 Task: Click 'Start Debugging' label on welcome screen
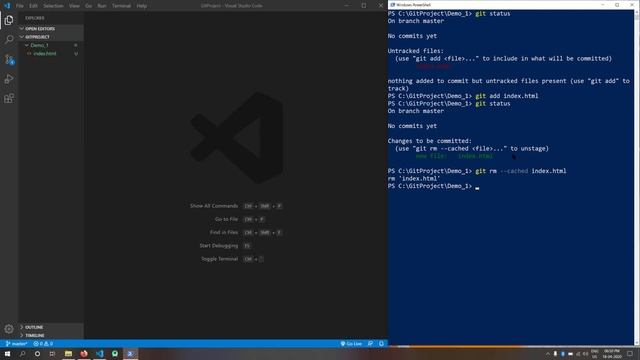pyautogui.click(x=219, y=246)
